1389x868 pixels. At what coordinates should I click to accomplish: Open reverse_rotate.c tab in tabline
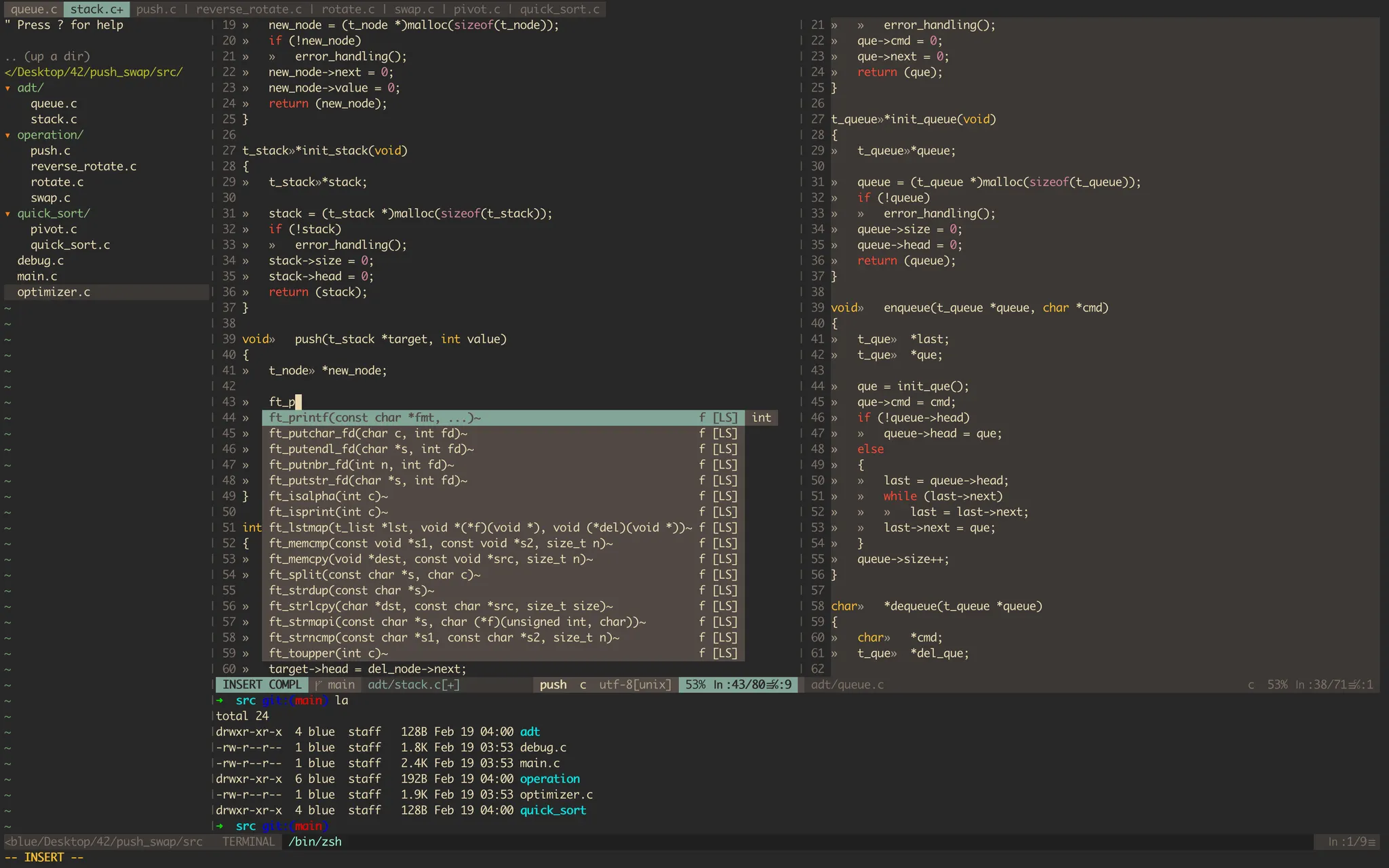(248, 9)
